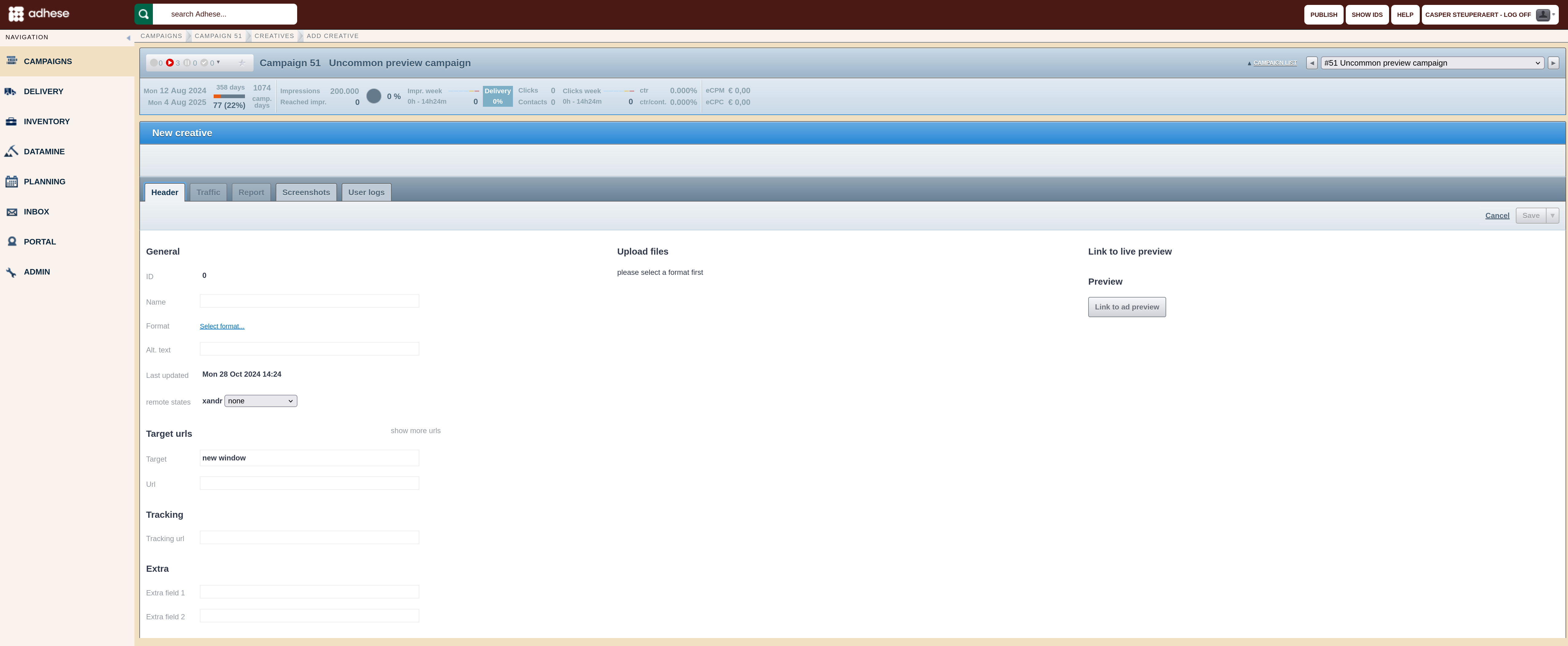Click the campaign days progress bar

[x=229, y=96]
